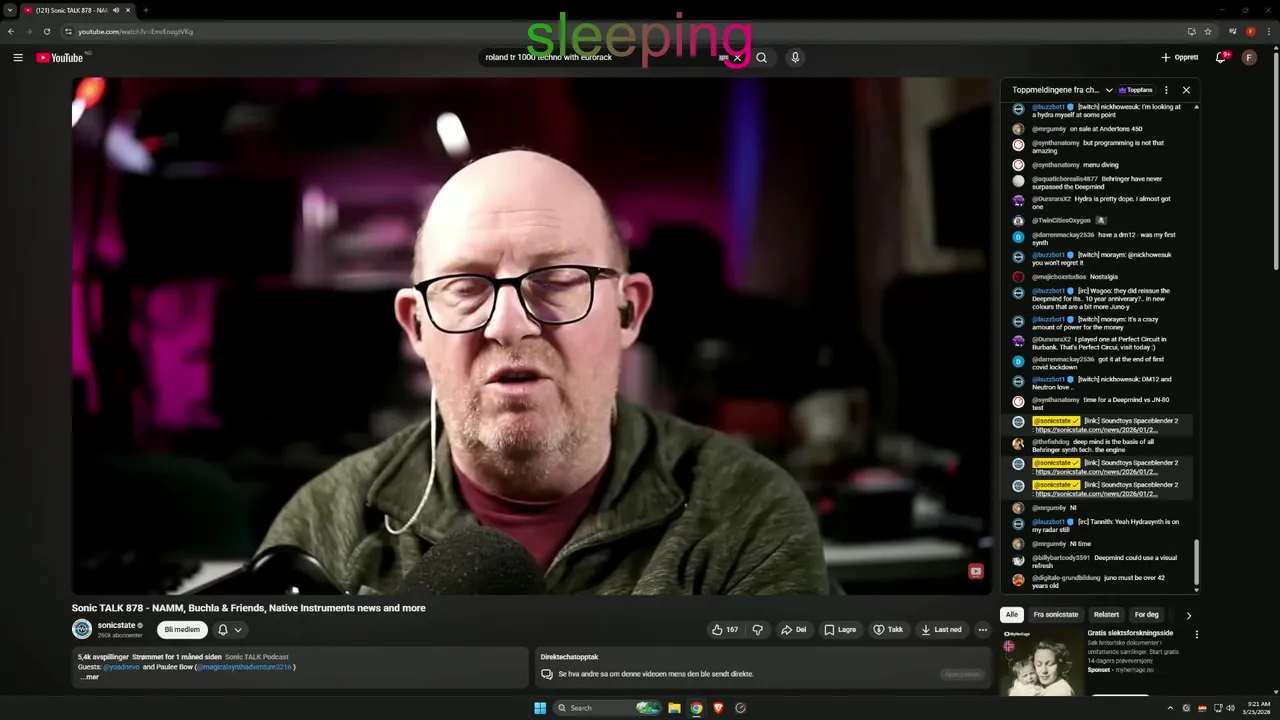This screenshot has height=720, width=1280.
Task: Open the tab search dropdown arrow
Action: tap(10, 10)
